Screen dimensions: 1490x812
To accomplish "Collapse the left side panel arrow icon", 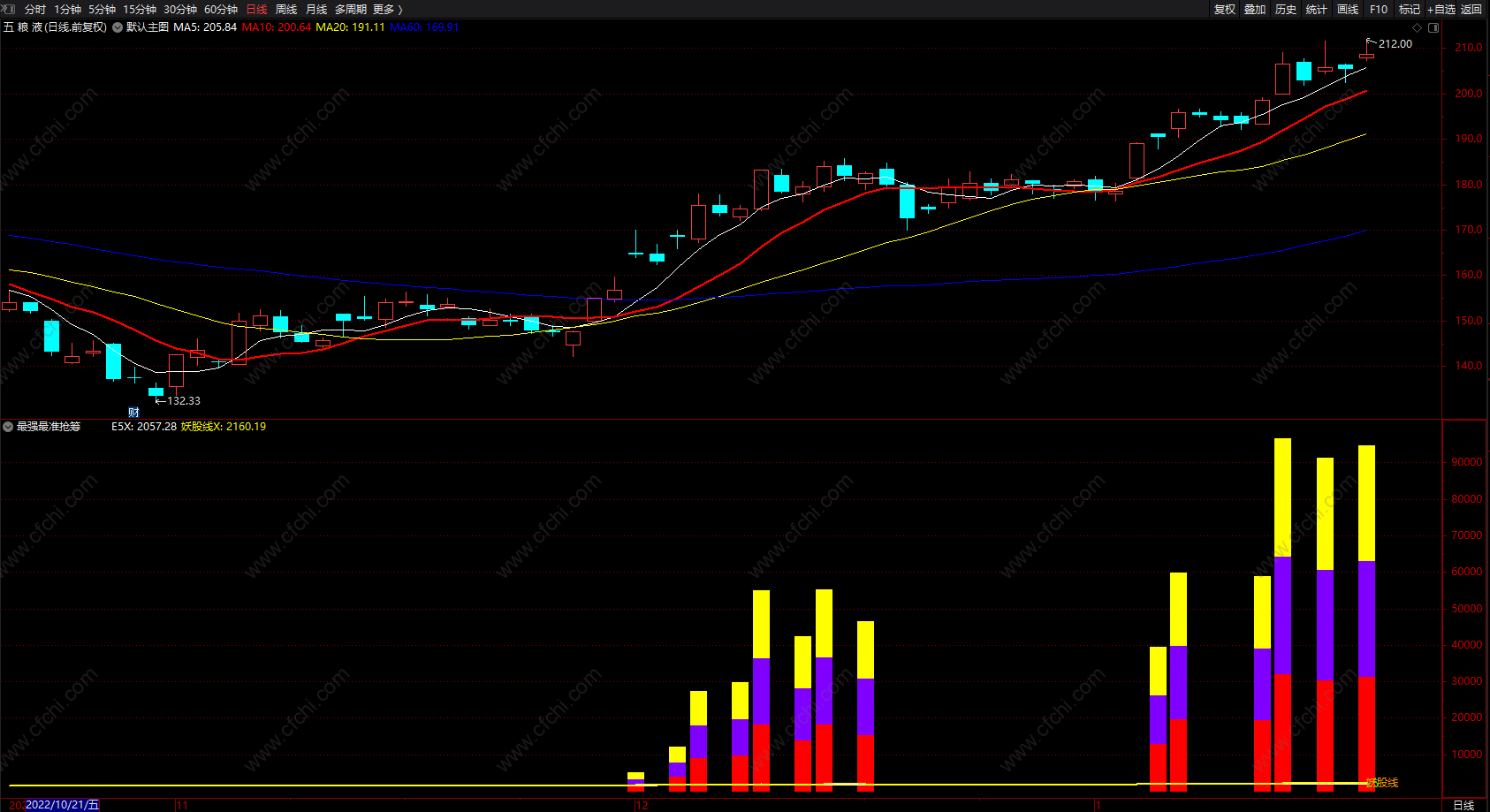I will [9, 9].
